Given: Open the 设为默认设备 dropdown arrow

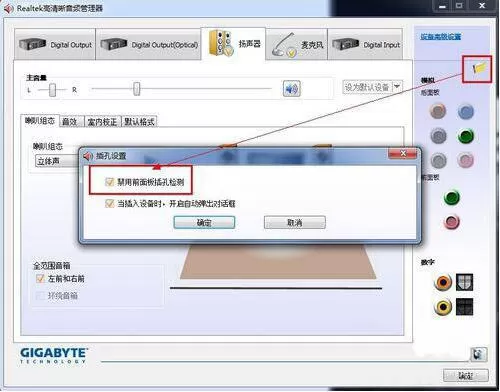Looking at the screenshot, I should click(x=397, y=87).
